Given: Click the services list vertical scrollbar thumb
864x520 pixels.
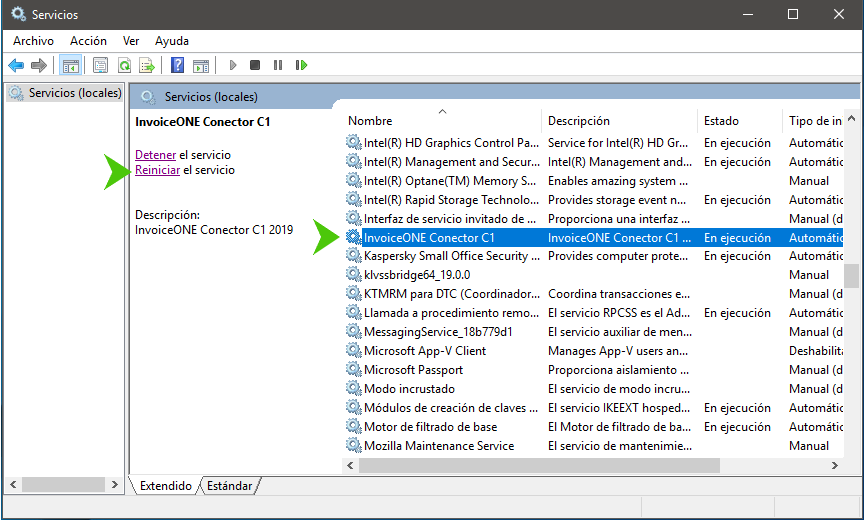Looking at the screenshot, I should tap(851, 276).
